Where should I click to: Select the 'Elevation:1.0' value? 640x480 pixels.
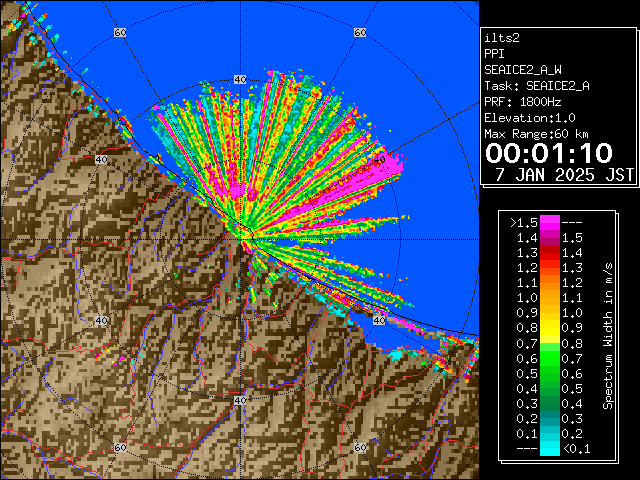click(x=530, y=118)
